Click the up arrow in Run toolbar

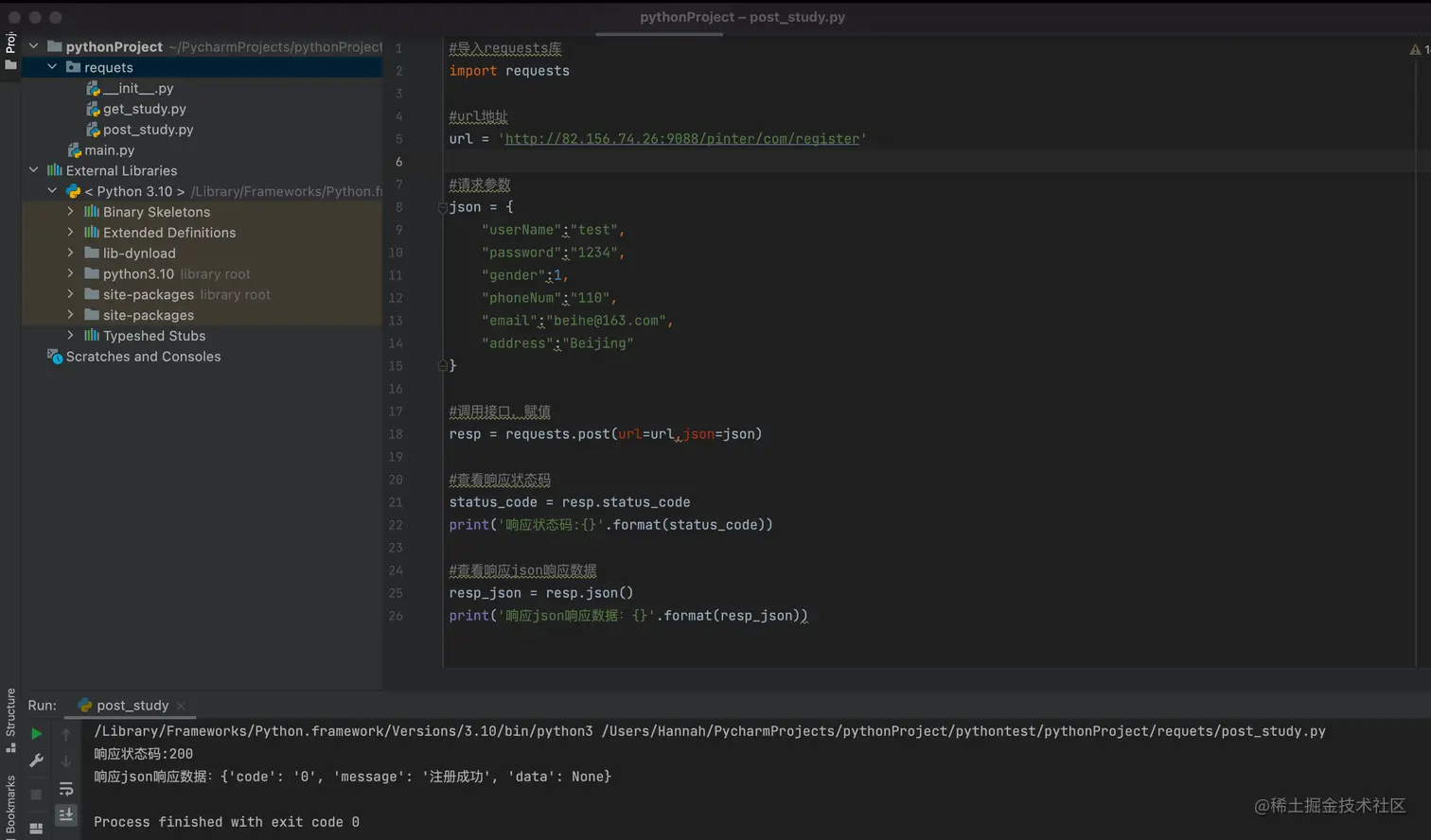[x=66, y=734]
